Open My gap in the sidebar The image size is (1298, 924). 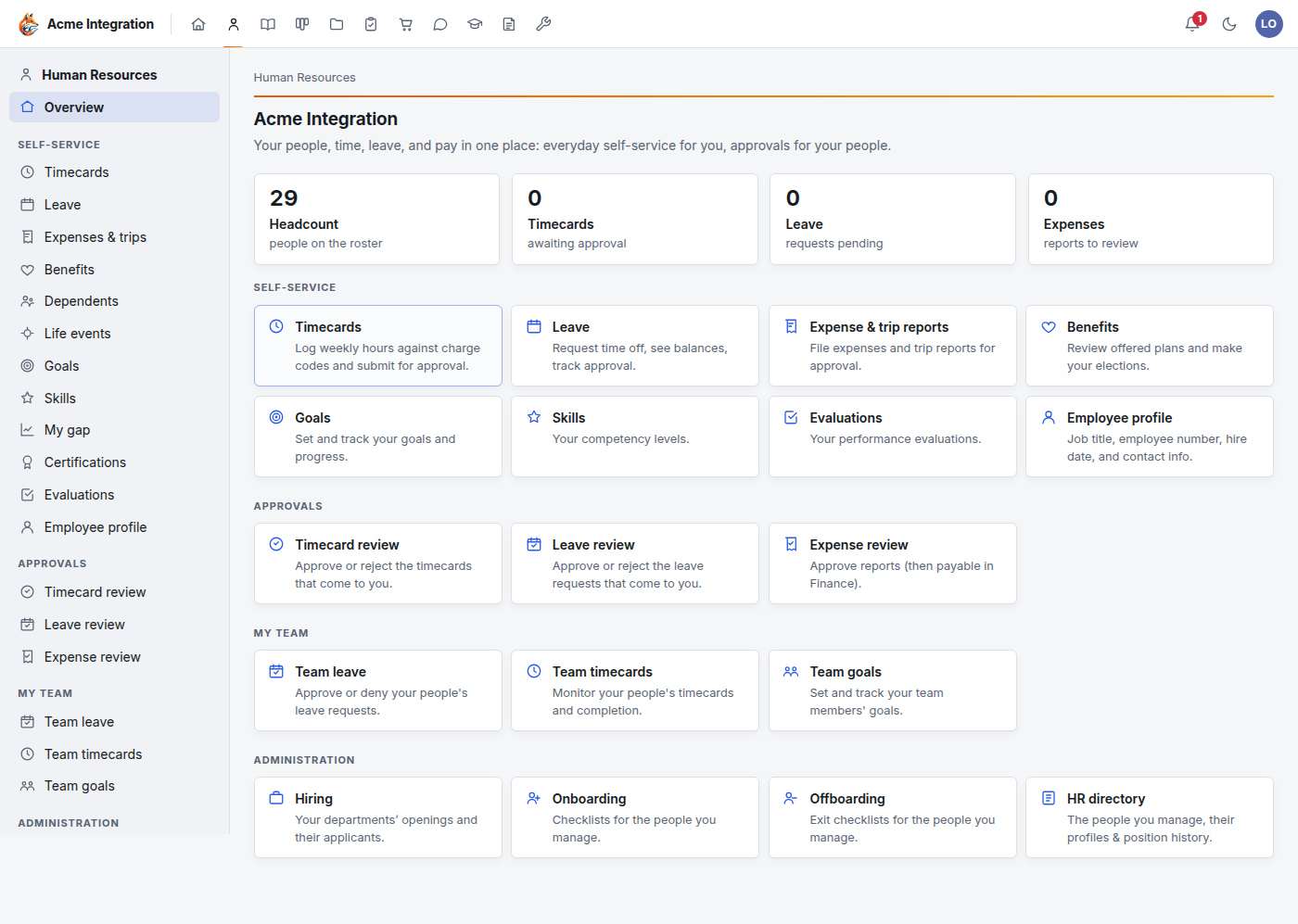coord(114,430)
